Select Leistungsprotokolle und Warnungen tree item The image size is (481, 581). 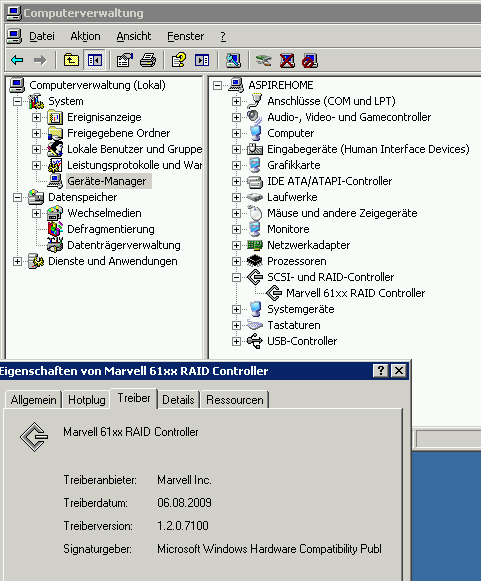tap(134, 165)
